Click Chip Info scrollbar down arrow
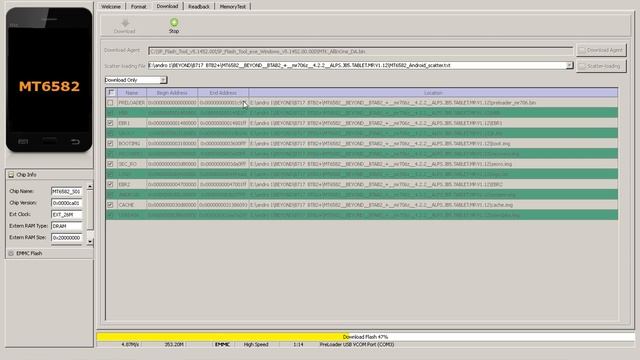Viewport: 640px width, 360px height. coord(90,242)
